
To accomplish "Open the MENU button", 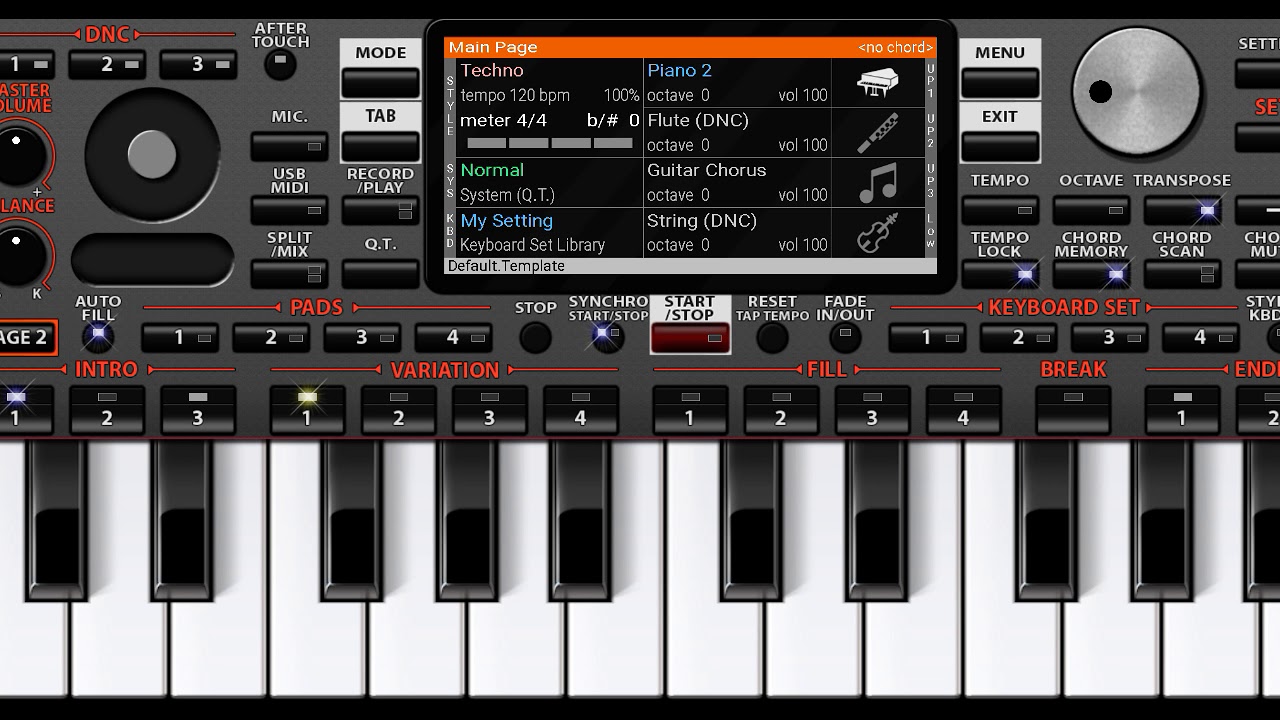I will (x=1000, y=83).
